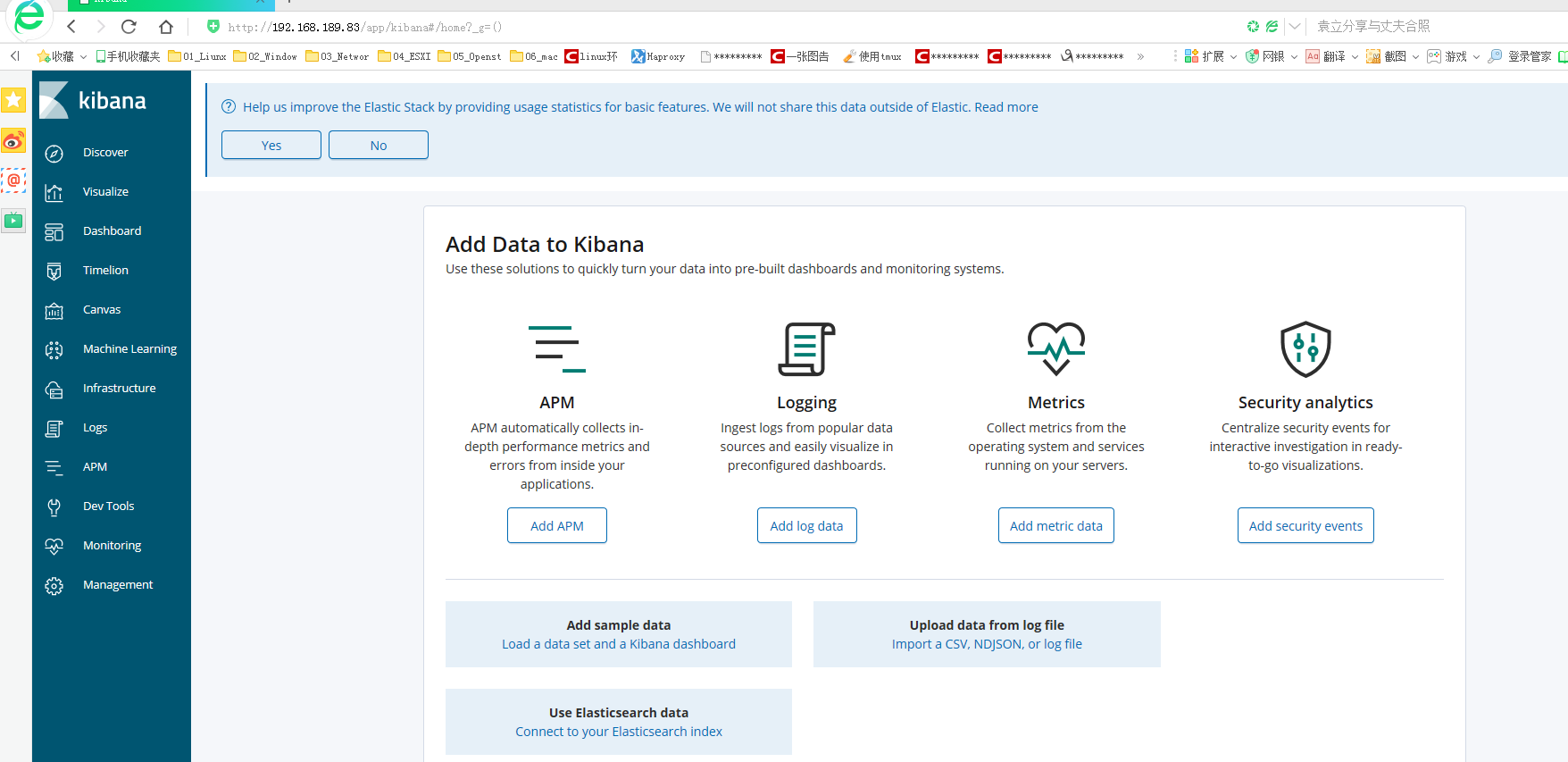The width and height of the screenshot is (1568, 762).
Task: Open the Read more link
Action: 1006,107
